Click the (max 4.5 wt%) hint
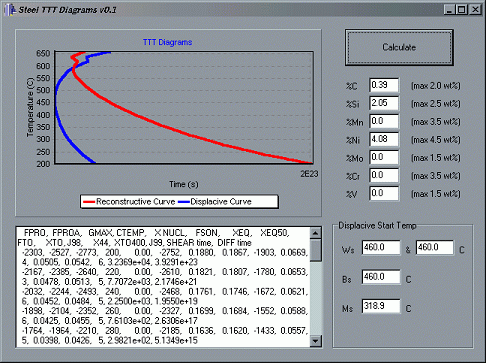The image size is (486, 363). pyautogui.click(x=436, y=140)
